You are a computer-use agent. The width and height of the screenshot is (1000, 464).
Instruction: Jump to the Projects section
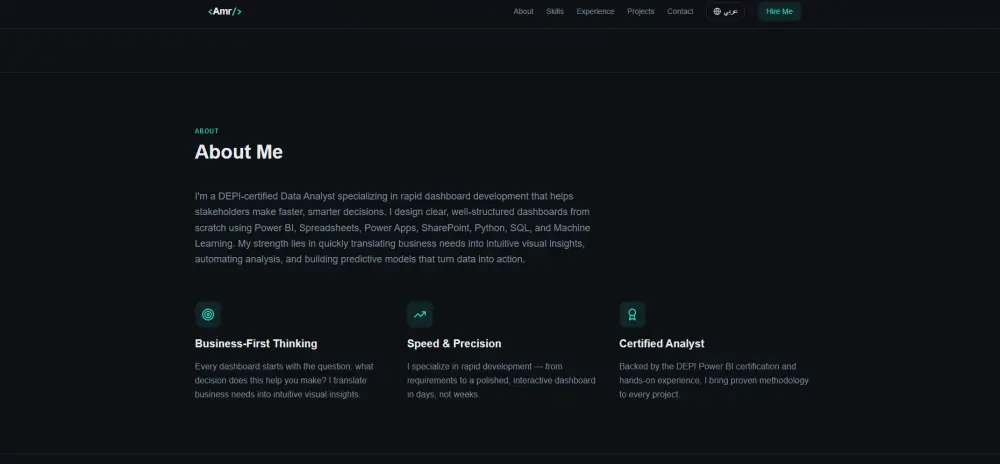tap(640, 11)
